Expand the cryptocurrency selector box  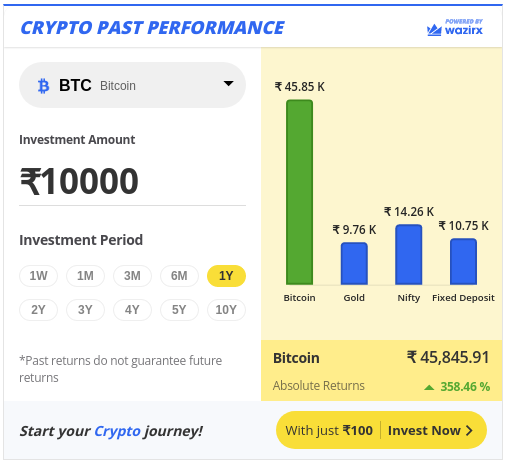[x=132, y=85]
